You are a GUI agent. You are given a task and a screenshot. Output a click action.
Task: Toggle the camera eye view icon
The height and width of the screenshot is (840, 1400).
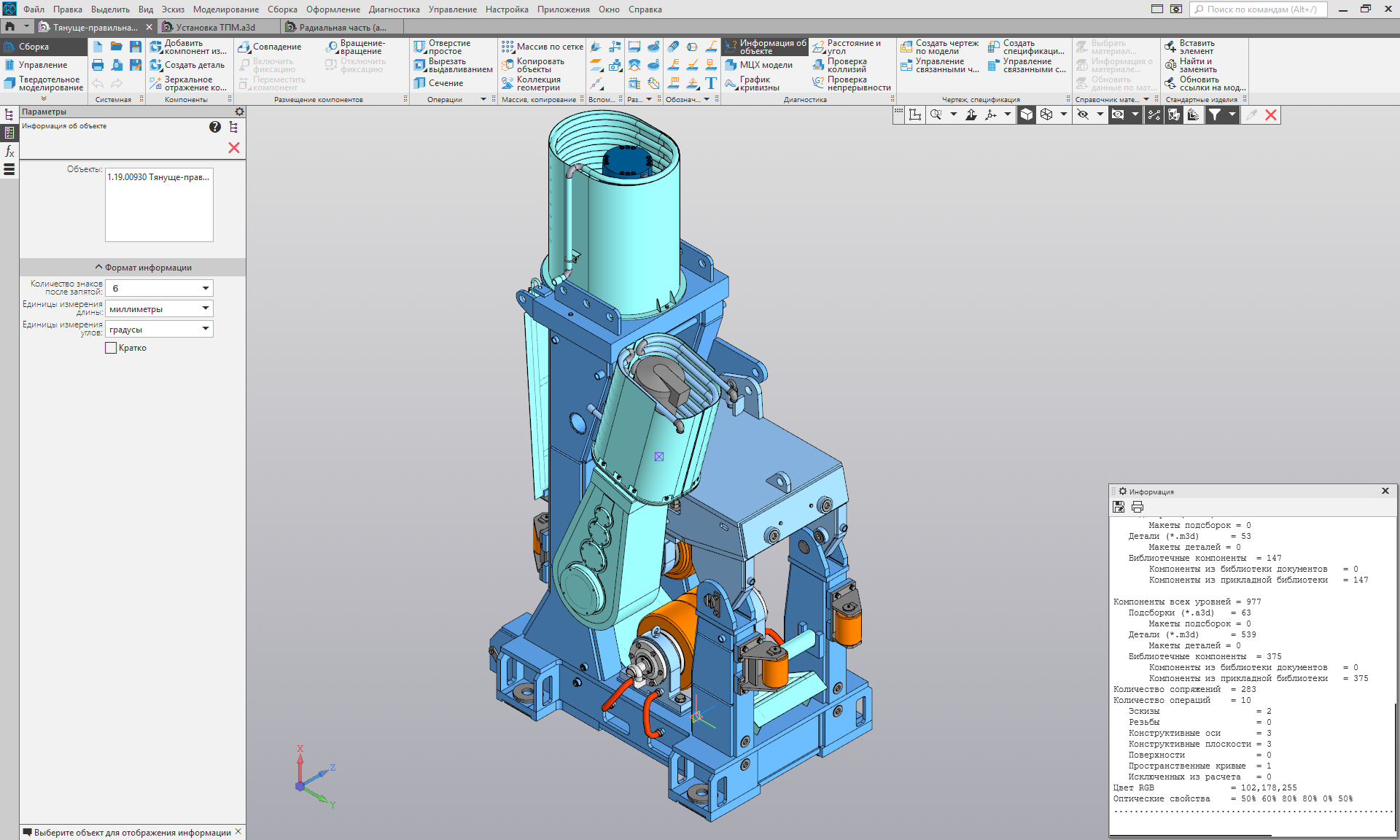coord(1118,114)
